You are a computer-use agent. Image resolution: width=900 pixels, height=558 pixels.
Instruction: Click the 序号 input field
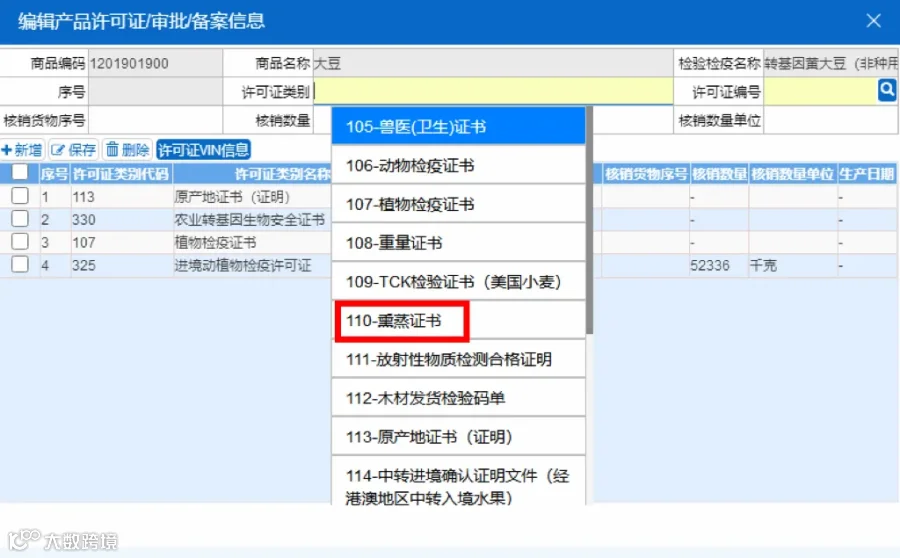pos(156,91)
